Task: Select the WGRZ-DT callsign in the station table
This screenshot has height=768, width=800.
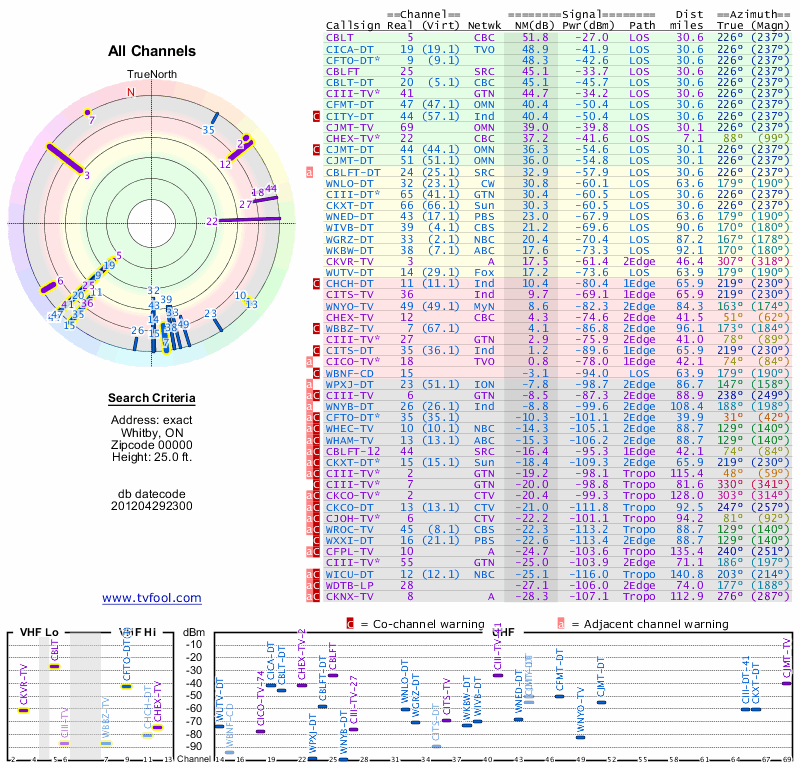Action: (350, 239)
